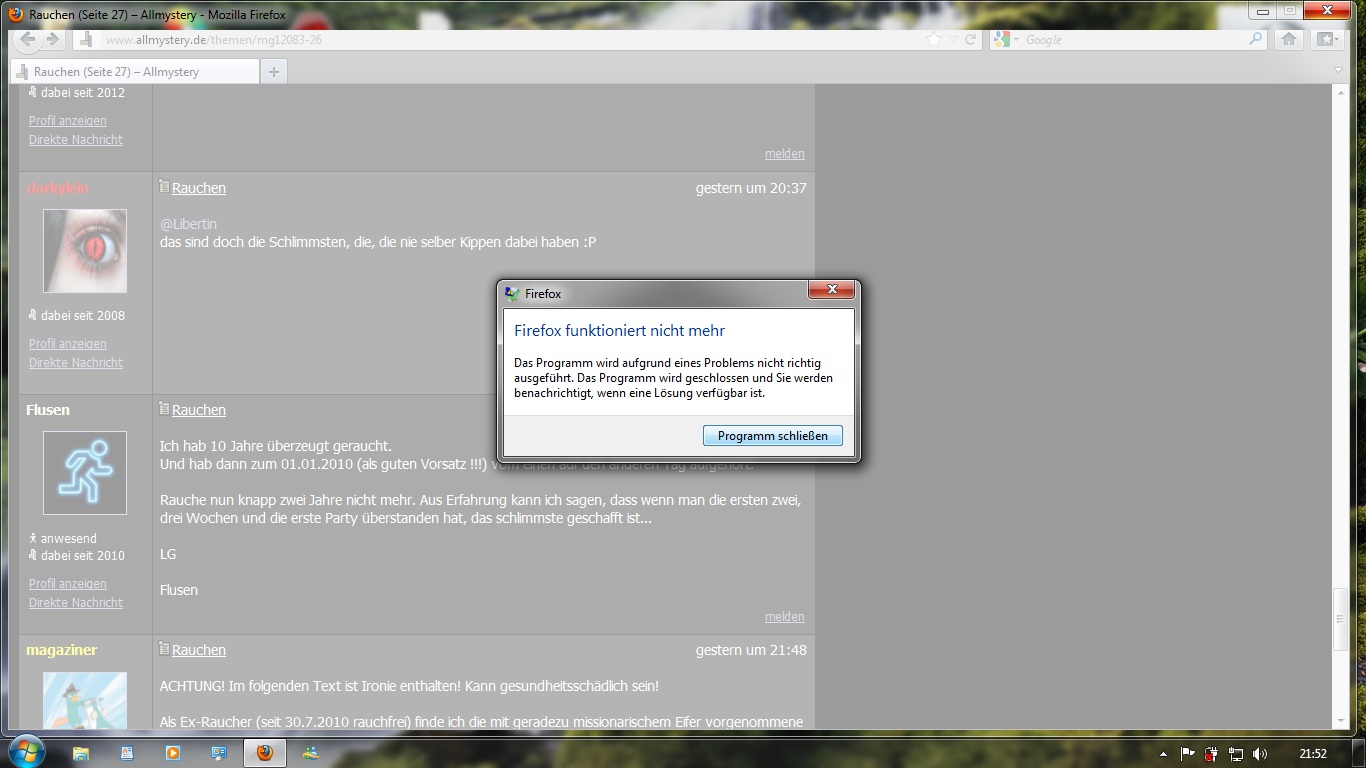The width and height of the screenshot is (1366, 768).
Task: Click the vertical scrollbar thumb
Action: coord(1341,621)
